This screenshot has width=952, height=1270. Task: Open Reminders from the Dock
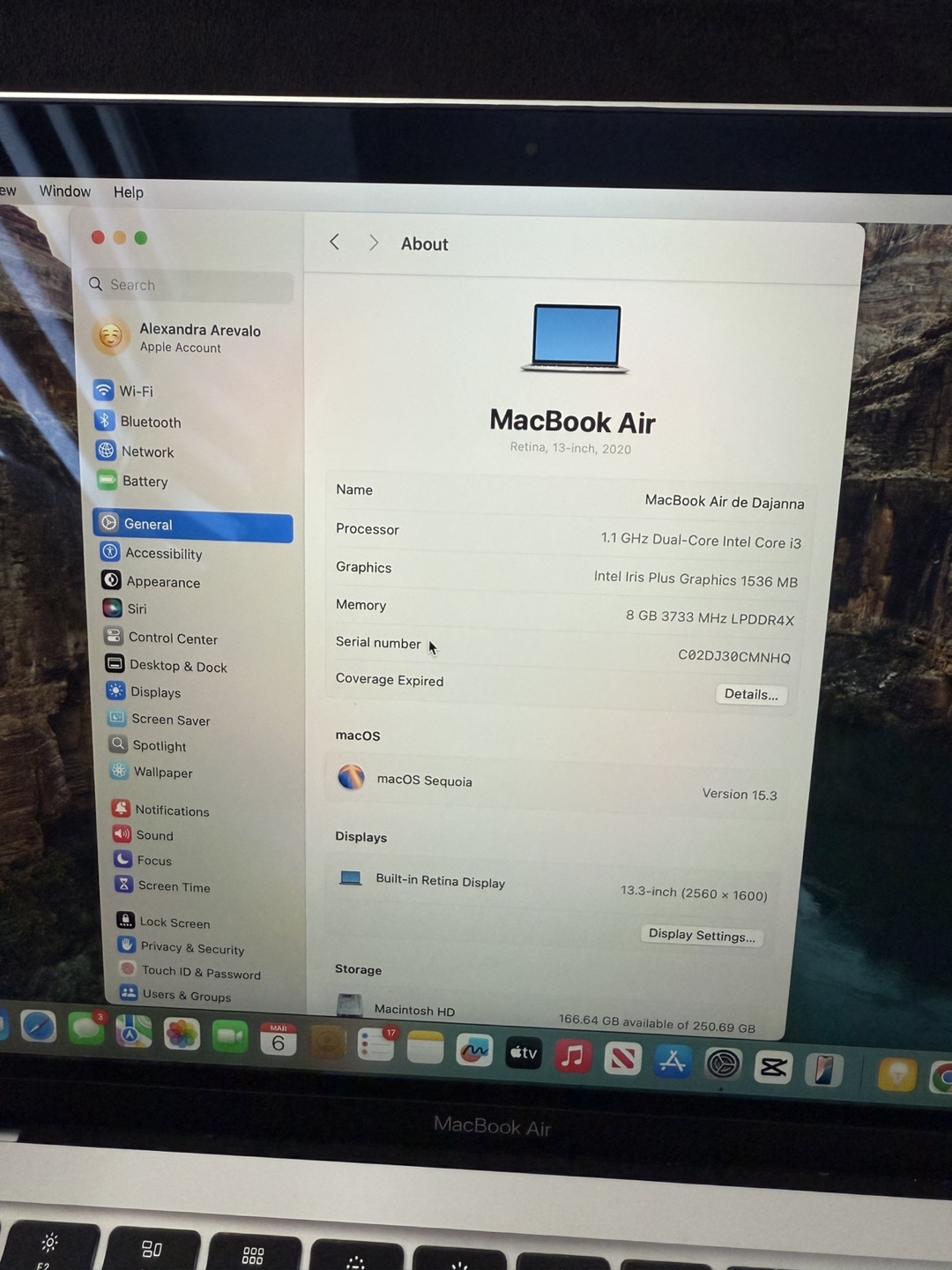(376, 1044)
